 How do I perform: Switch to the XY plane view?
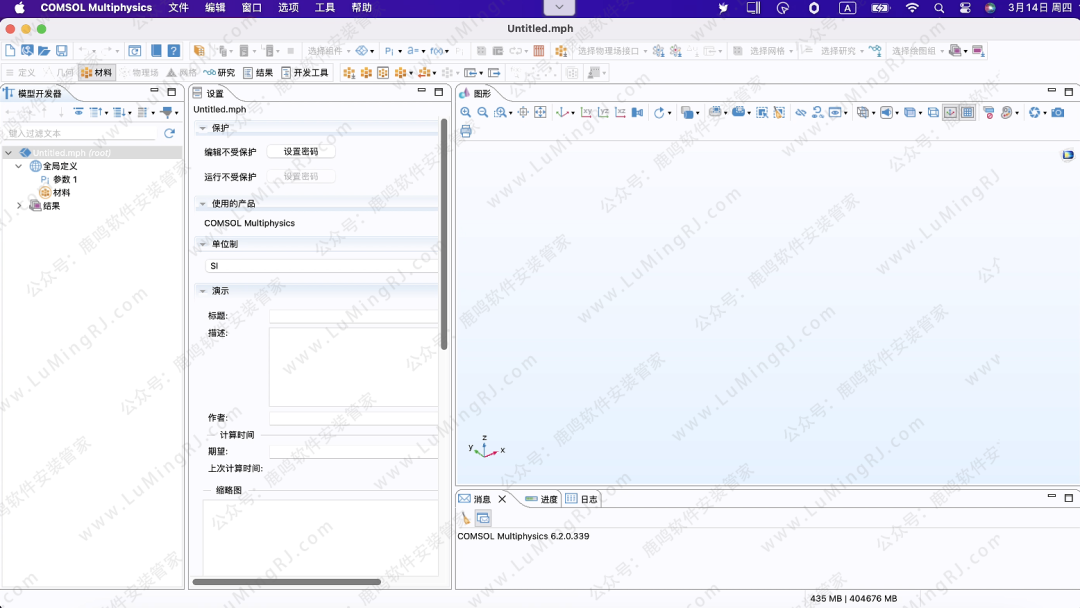coord(586,113)
